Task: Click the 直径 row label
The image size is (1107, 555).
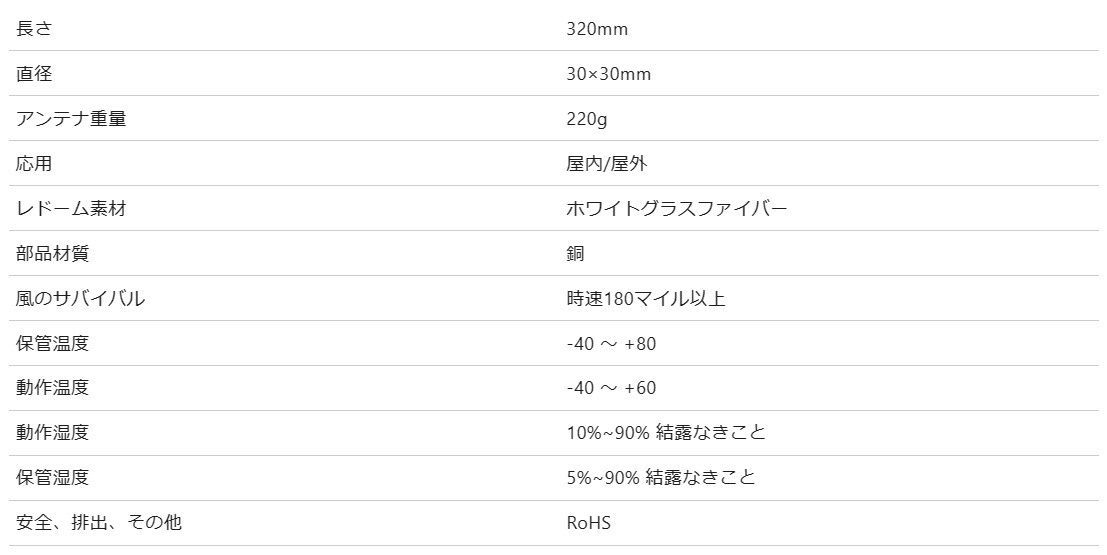Action: 34,73
